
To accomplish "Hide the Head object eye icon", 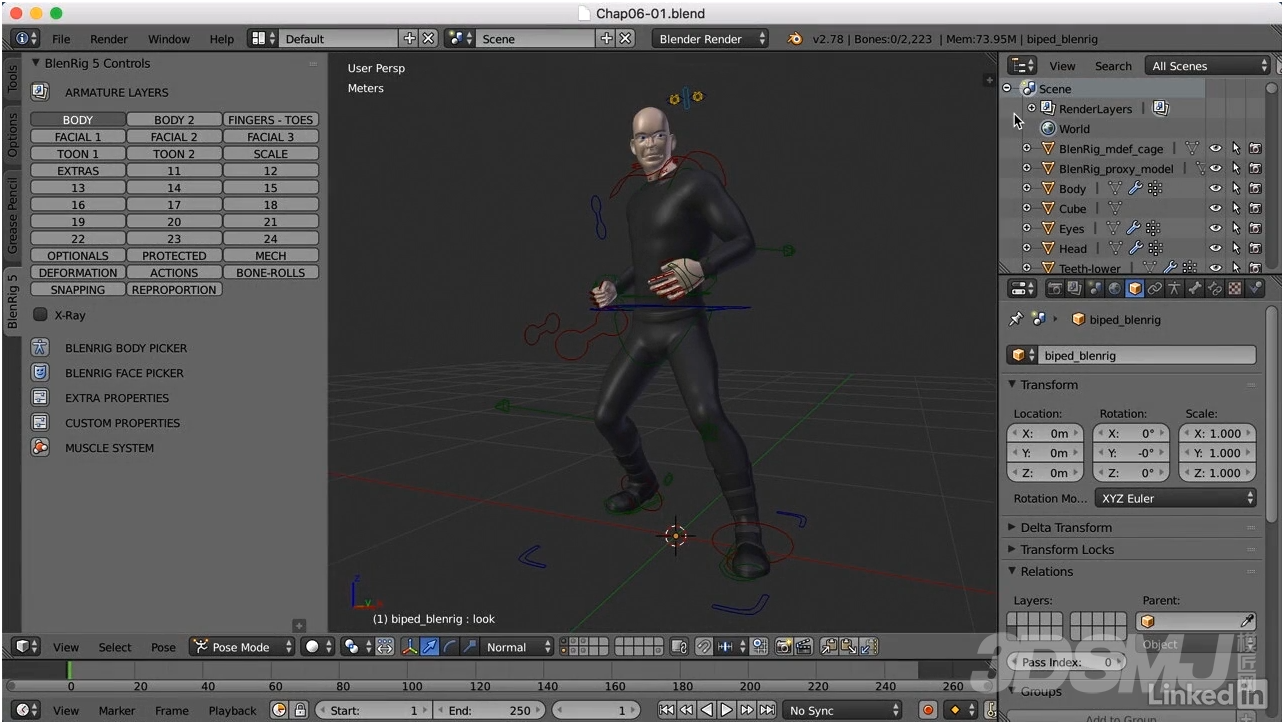I will coord(1216,248).
